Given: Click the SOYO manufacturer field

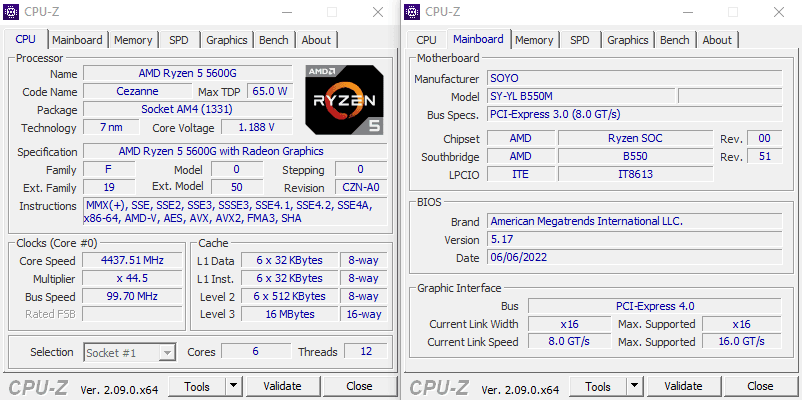Looking at the screenshot, I should [634, 78].
